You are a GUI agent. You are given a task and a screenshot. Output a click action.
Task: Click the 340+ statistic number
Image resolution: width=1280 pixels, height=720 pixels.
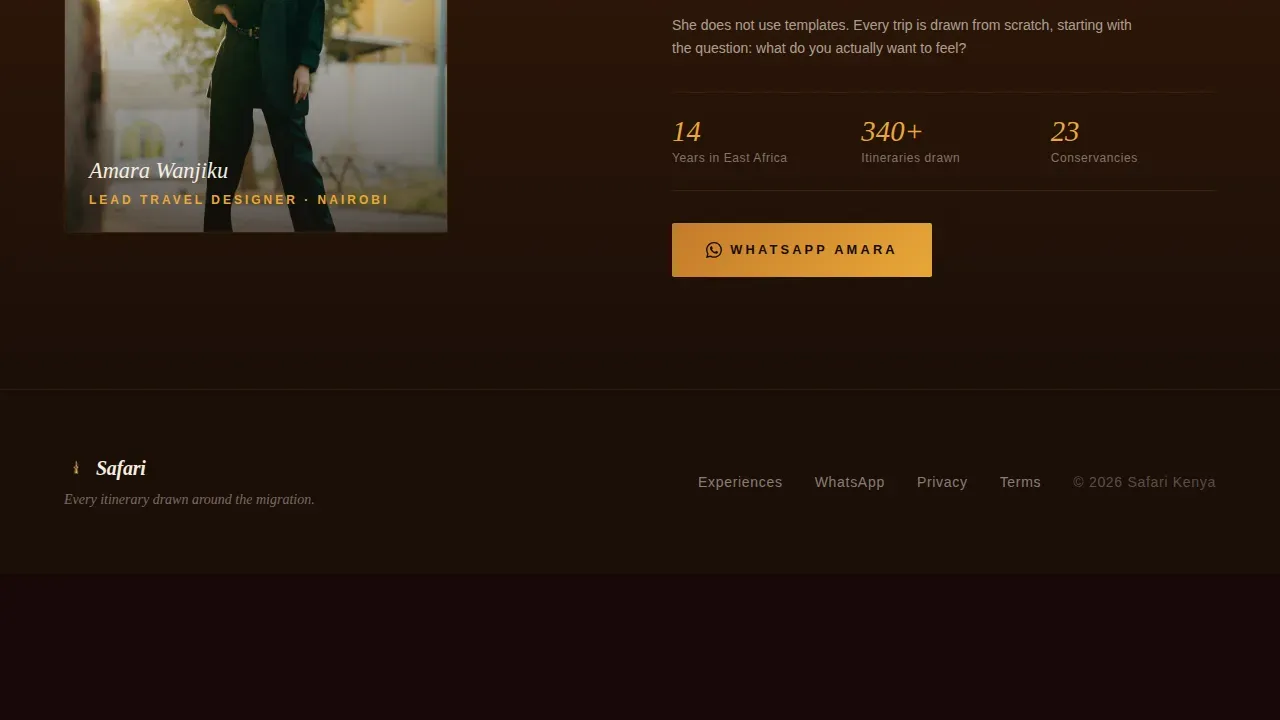pyautogui.click(x=891, y=132)
